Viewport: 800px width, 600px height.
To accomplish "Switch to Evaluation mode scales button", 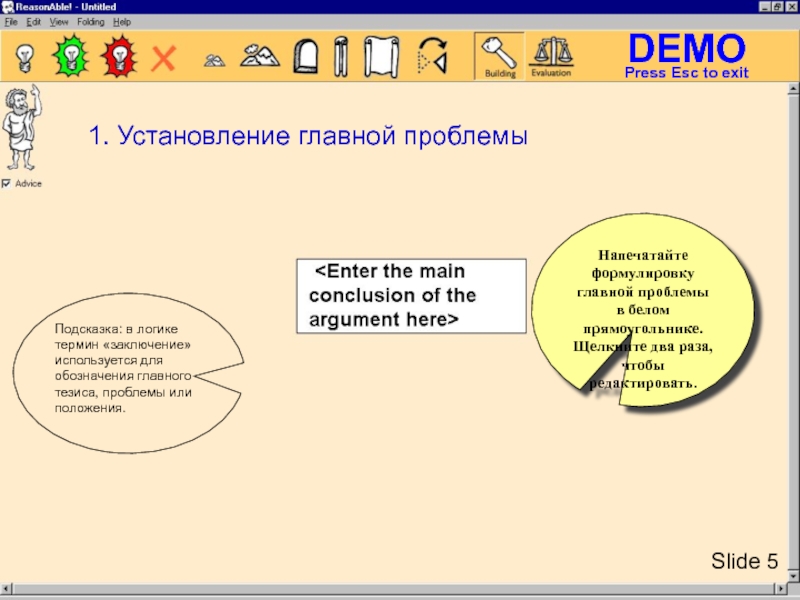I will click(x=551, y=56).
